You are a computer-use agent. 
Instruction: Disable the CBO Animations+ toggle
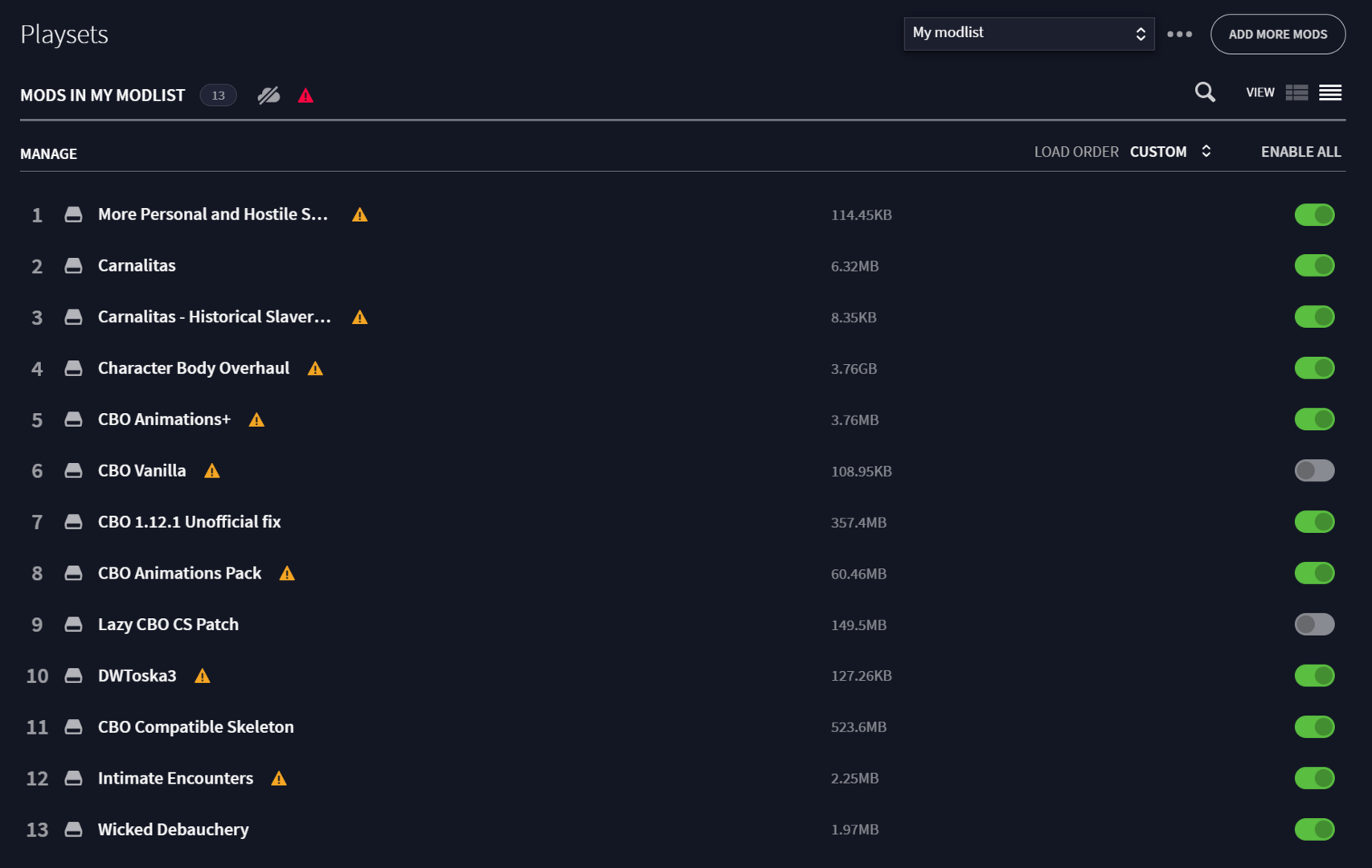pos(1314,420)
